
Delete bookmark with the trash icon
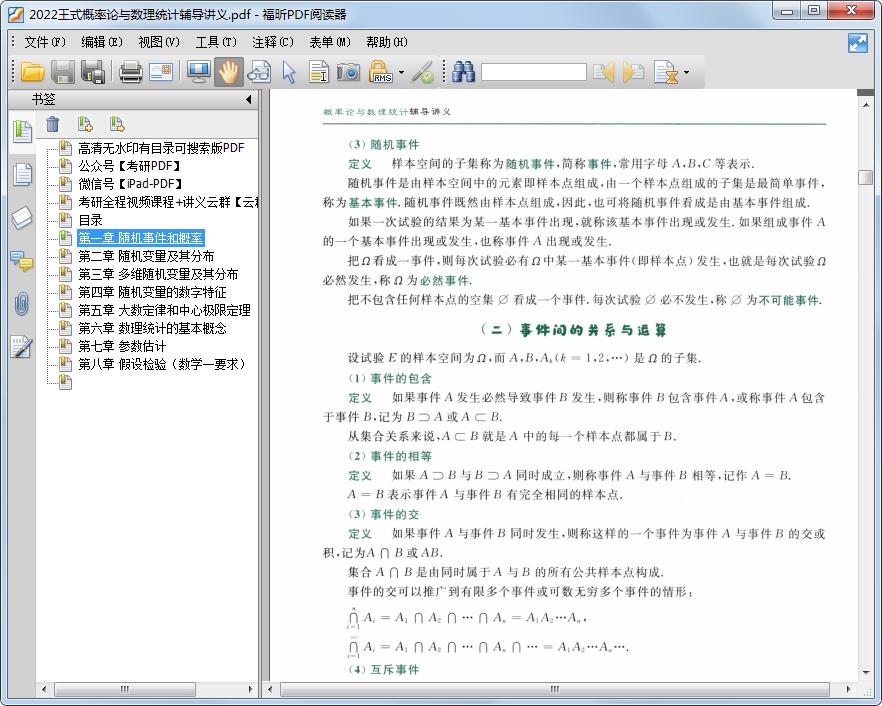tap(52, 124)
